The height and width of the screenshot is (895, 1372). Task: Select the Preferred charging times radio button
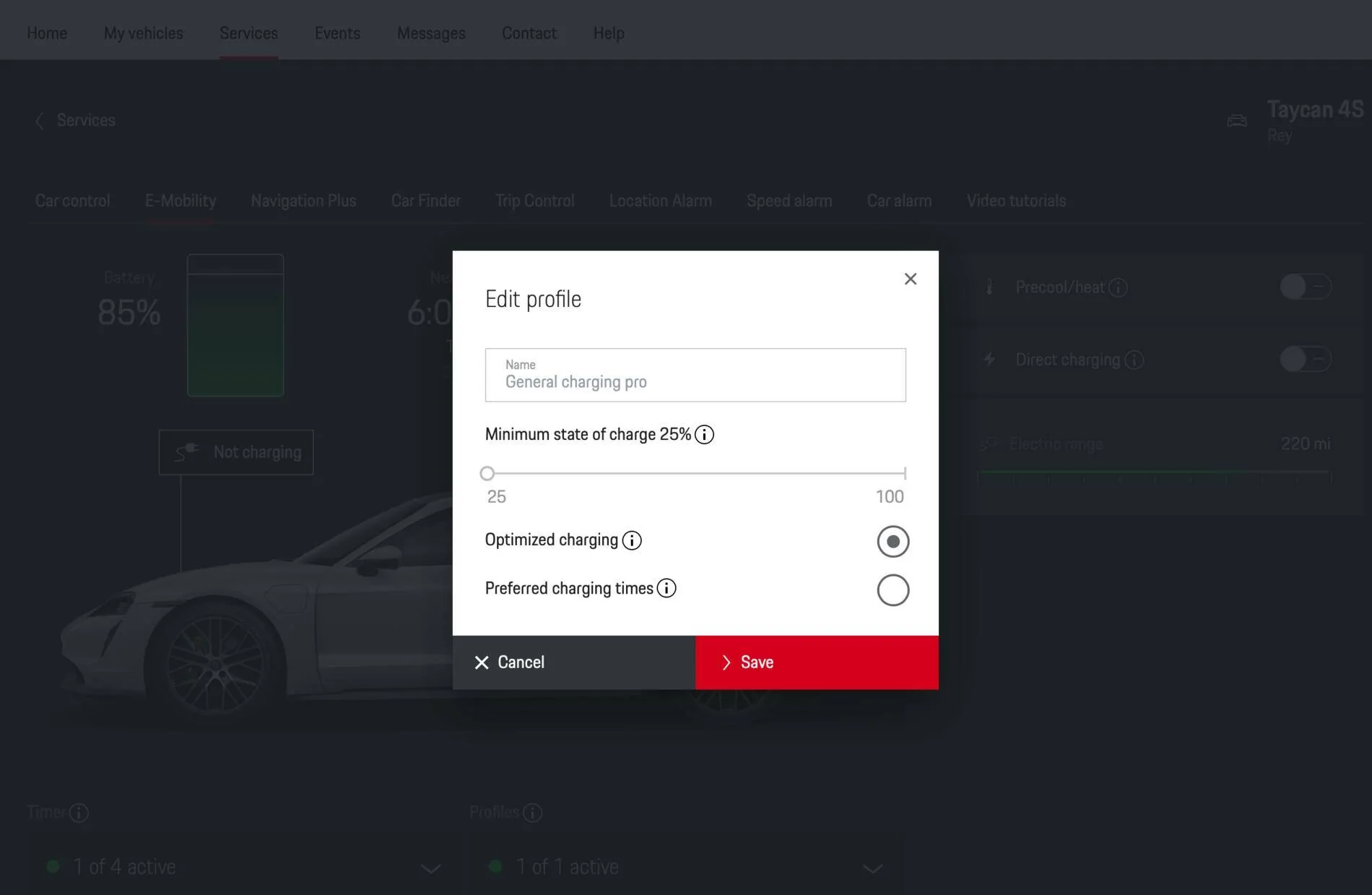click(893, 590)
